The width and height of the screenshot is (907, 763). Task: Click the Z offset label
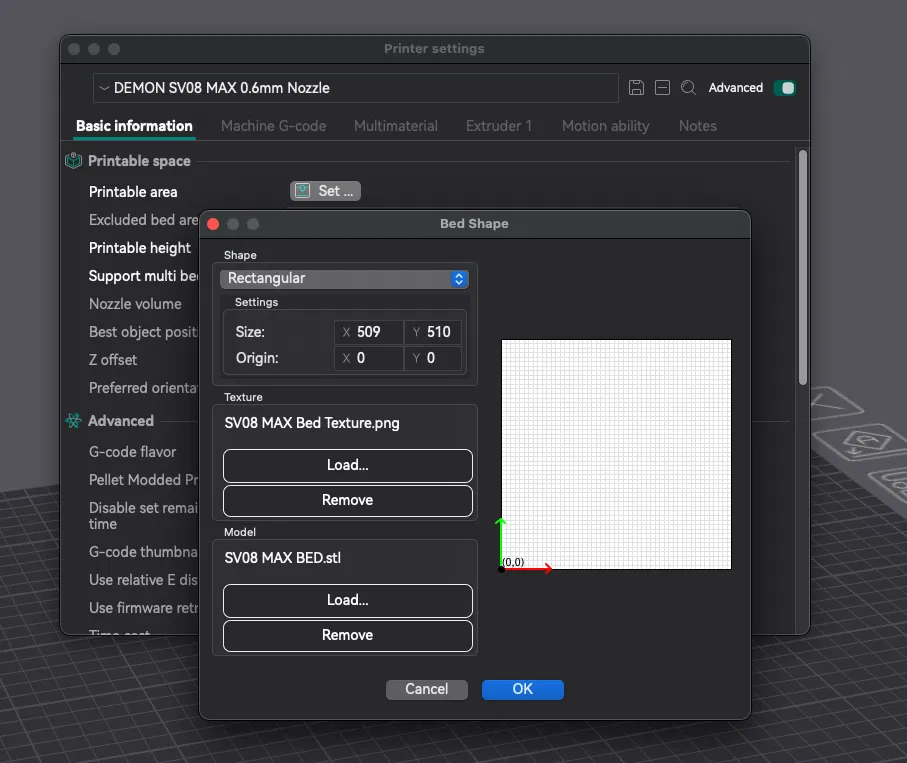tap(113, 360)
